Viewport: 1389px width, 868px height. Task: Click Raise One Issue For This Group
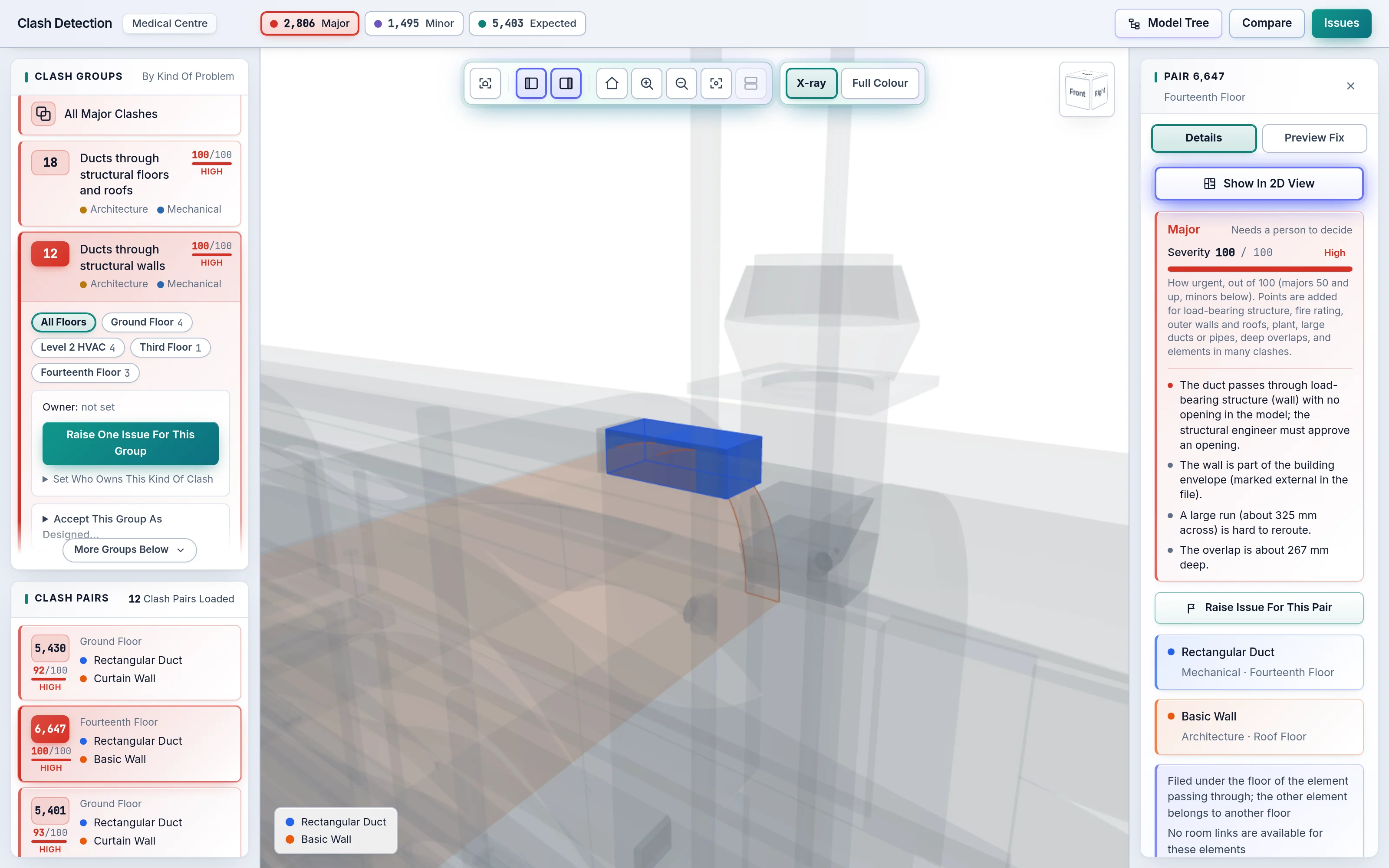coord(130,443)
